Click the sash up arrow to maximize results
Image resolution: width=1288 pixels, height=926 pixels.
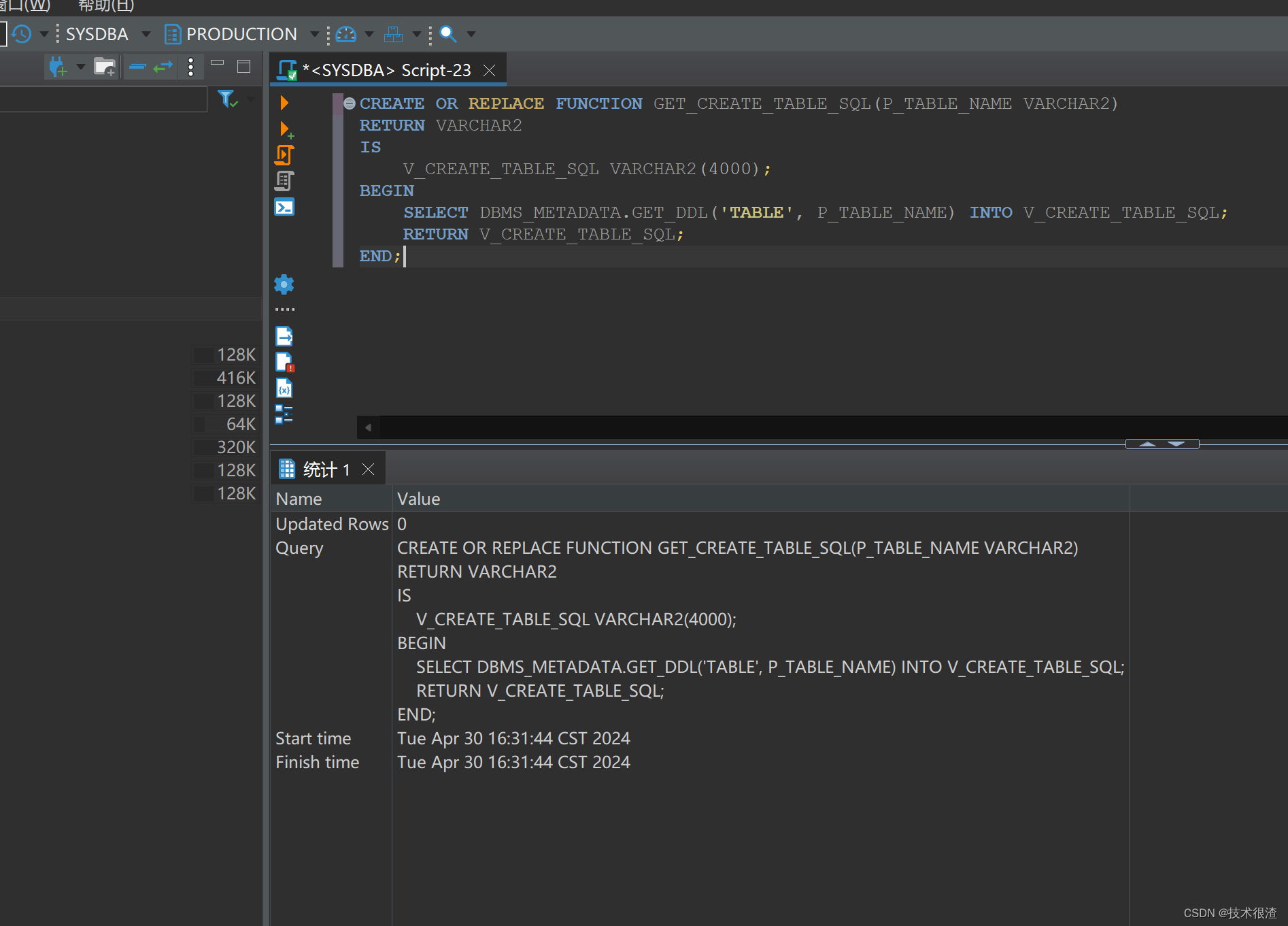1147,444
